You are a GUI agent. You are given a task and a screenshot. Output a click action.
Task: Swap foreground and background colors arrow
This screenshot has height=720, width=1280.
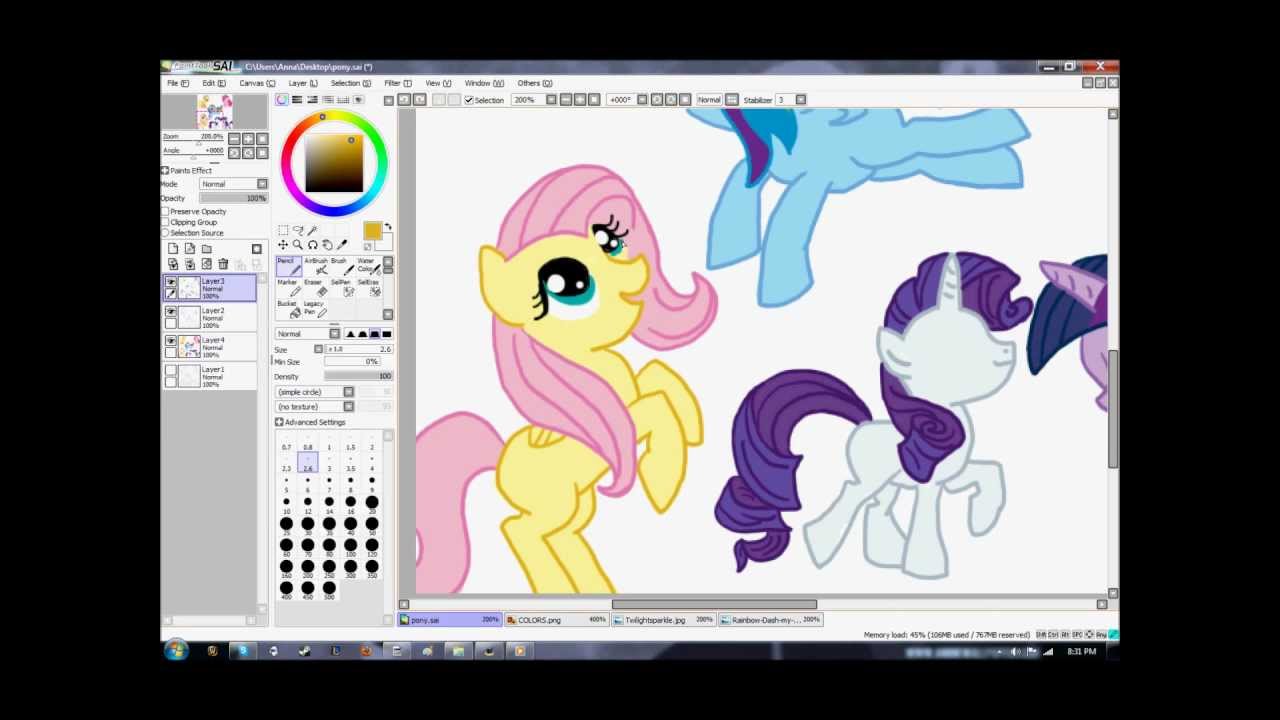click(388, 227)
